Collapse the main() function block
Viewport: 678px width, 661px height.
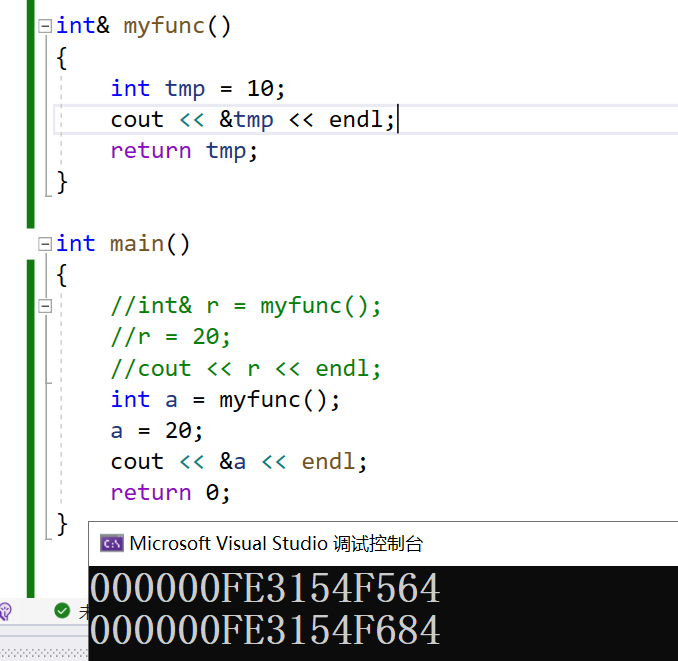[x=45, y=244]
